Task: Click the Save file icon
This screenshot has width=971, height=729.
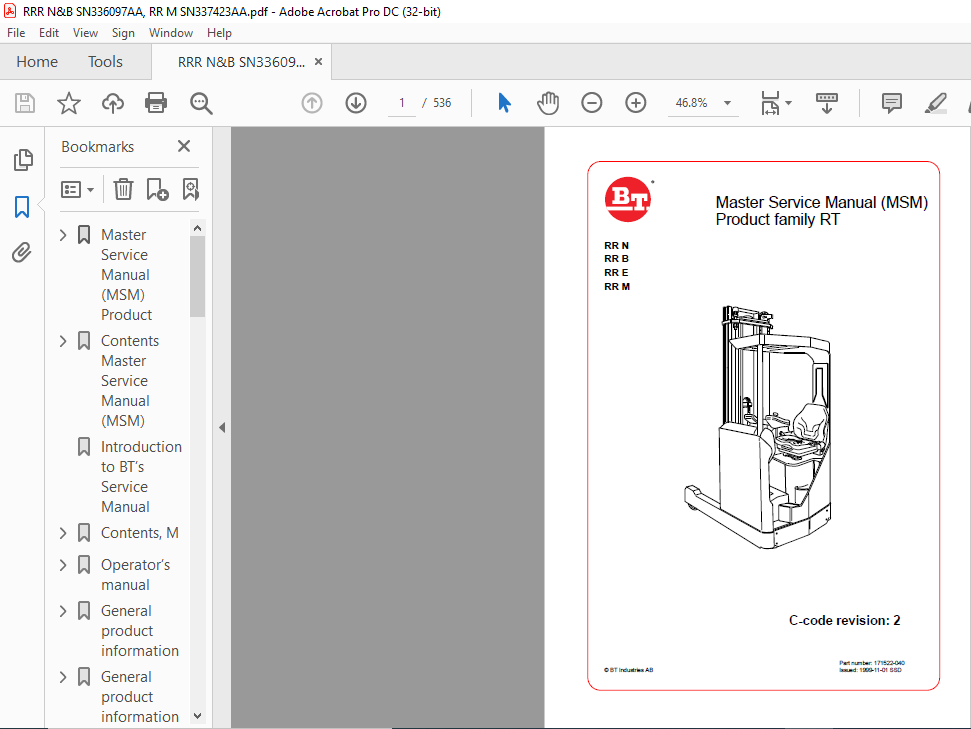Action: (25, 103)
